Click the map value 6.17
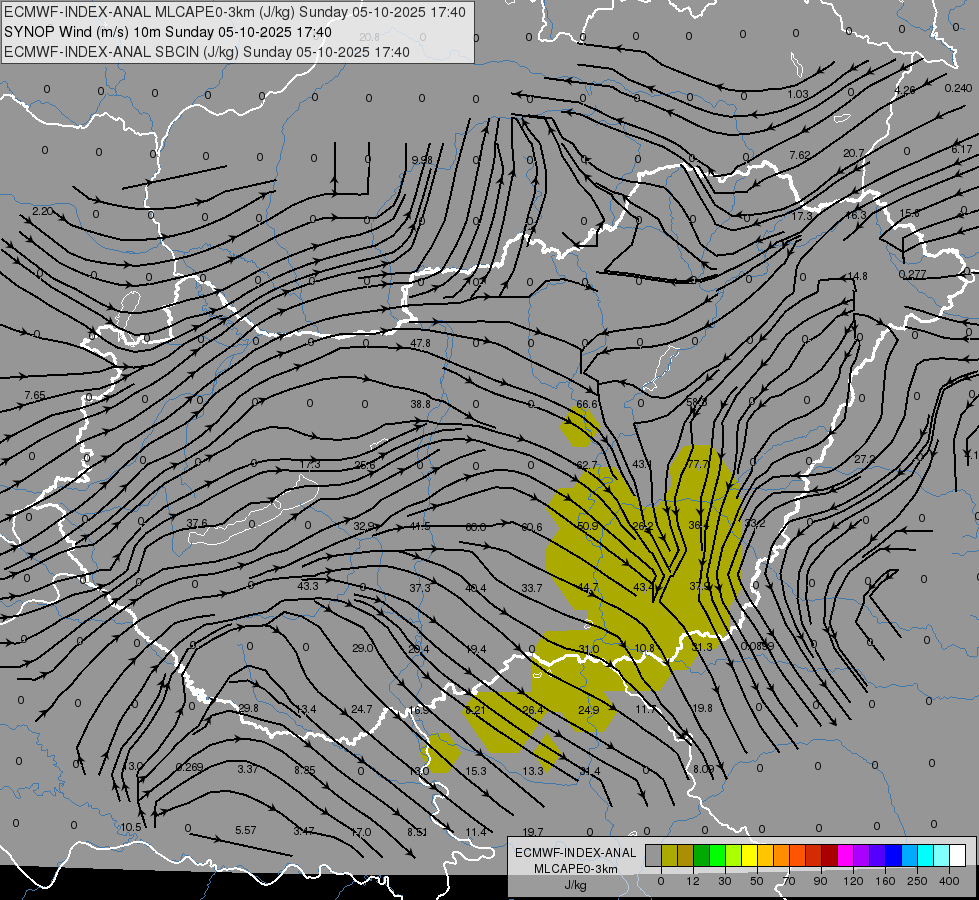The width and height of the screenshot is (979, 900). (962, 149)
